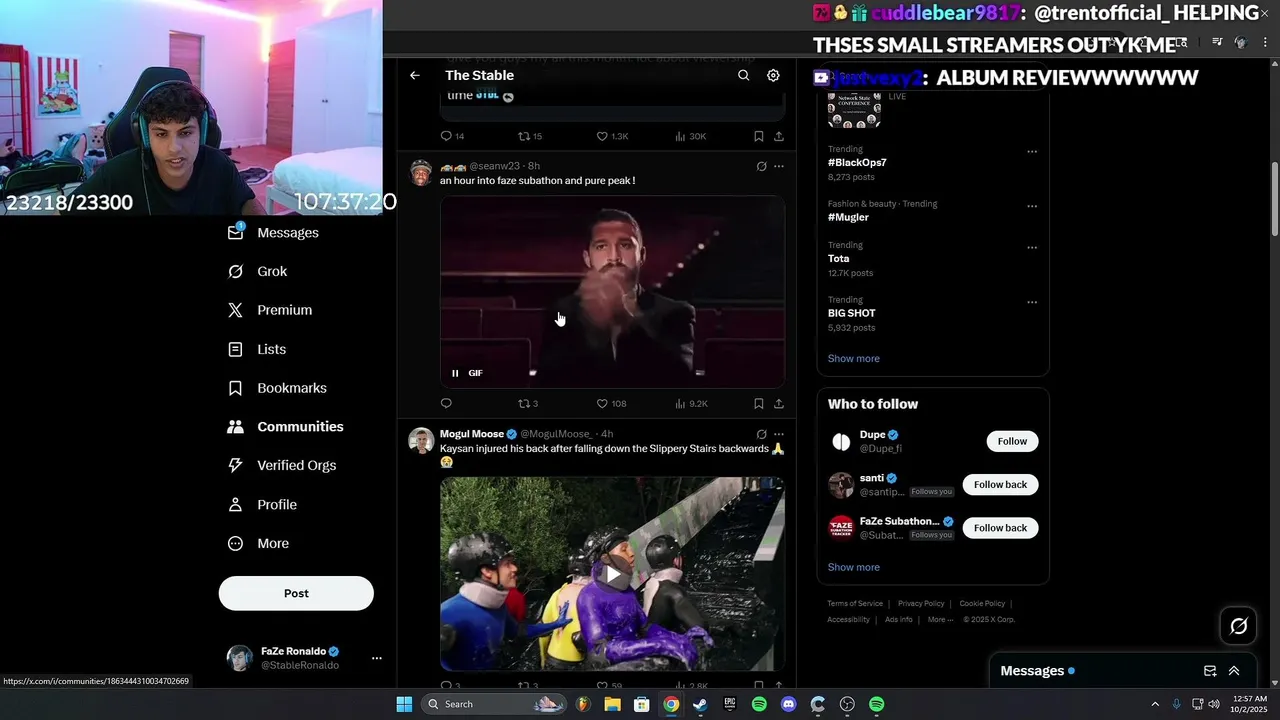The image size is (1280, 720).
Task: Open options for #BlackOps7 trend
Action: 1032,152
